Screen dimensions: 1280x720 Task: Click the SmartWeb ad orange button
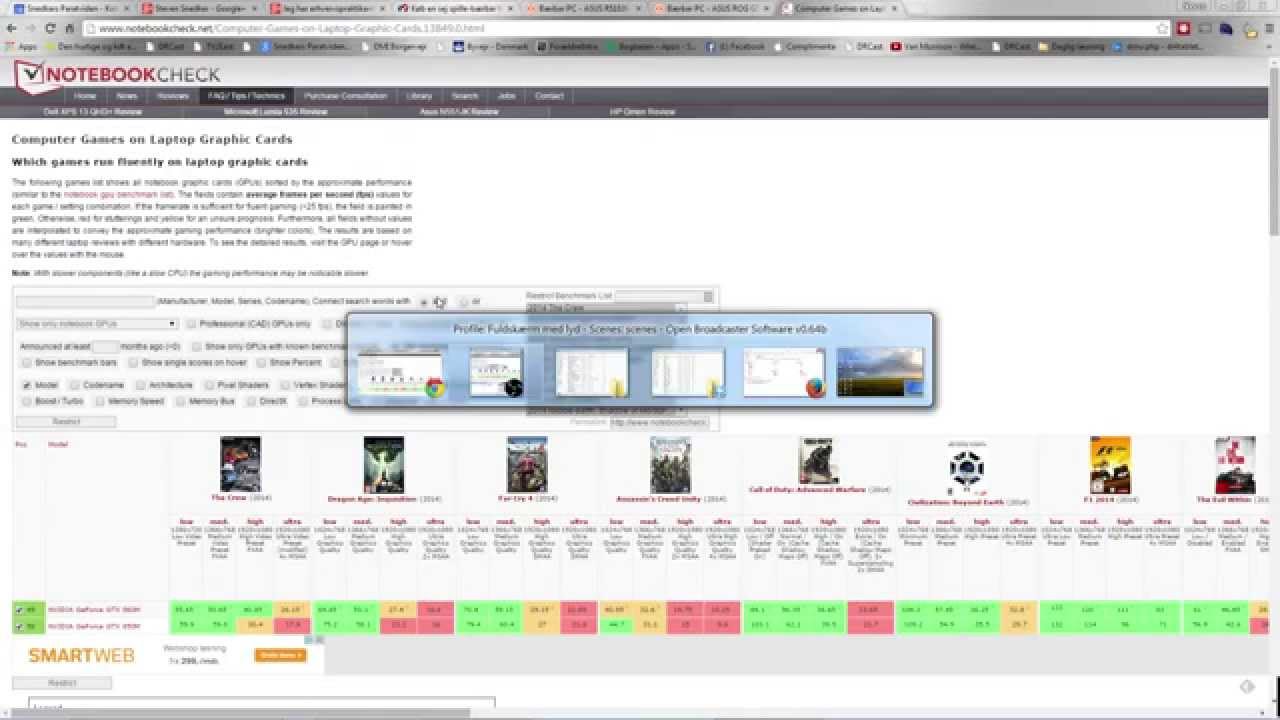[280, 655]
